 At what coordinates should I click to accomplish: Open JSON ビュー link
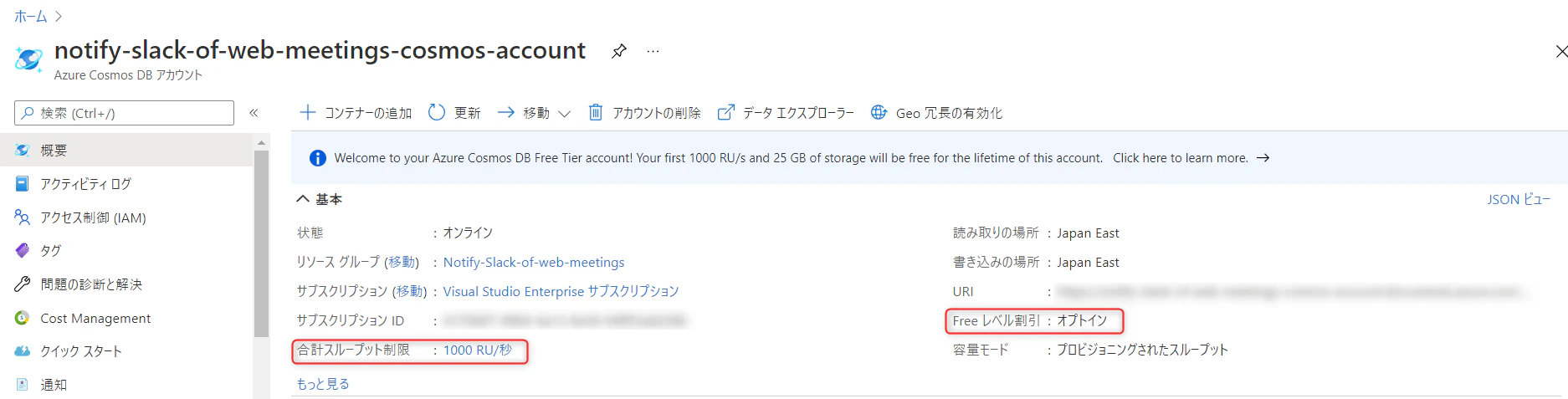1519,199
